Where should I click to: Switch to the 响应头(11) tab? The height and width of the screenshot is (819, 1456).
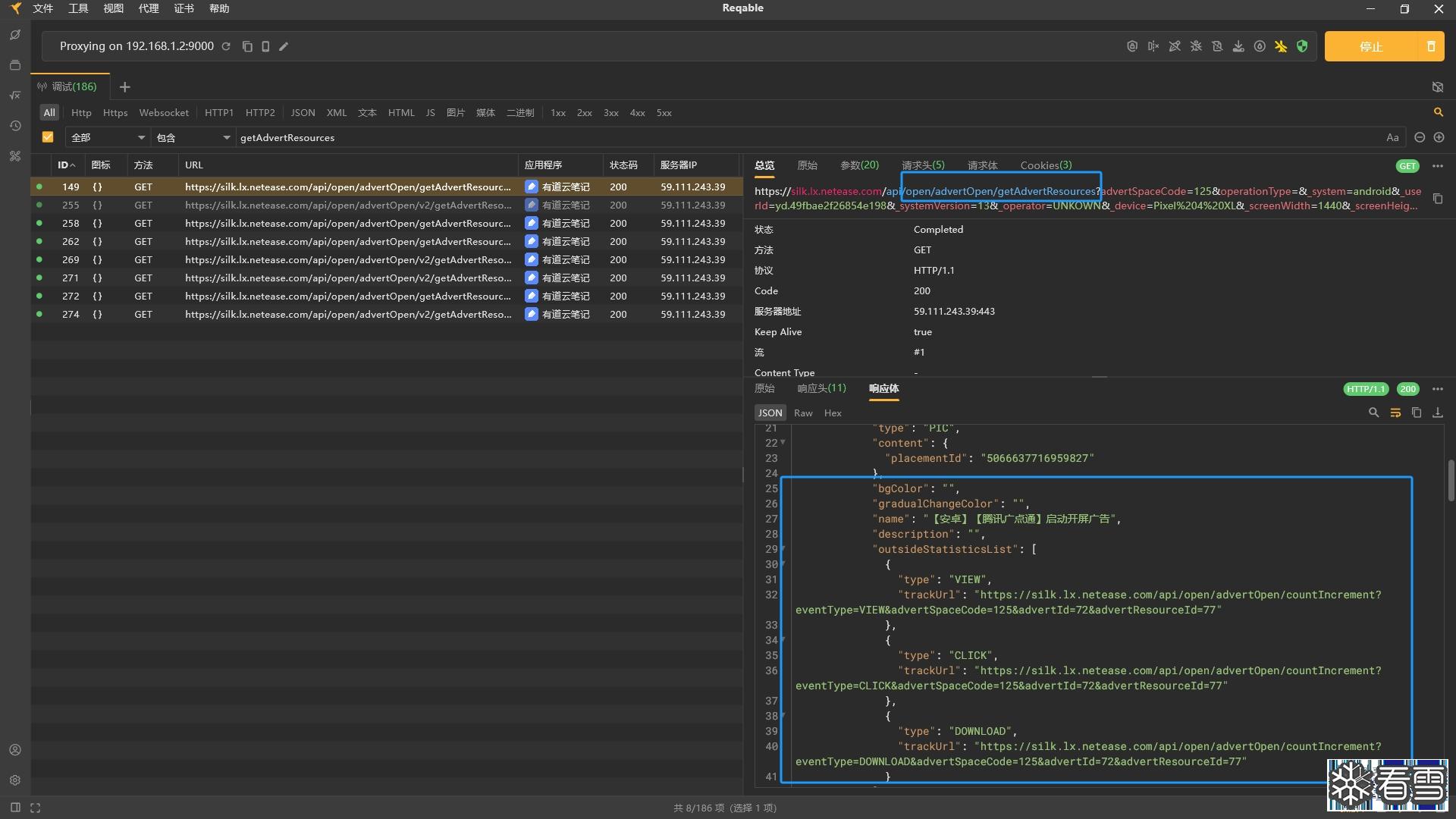tap(821, 388)
